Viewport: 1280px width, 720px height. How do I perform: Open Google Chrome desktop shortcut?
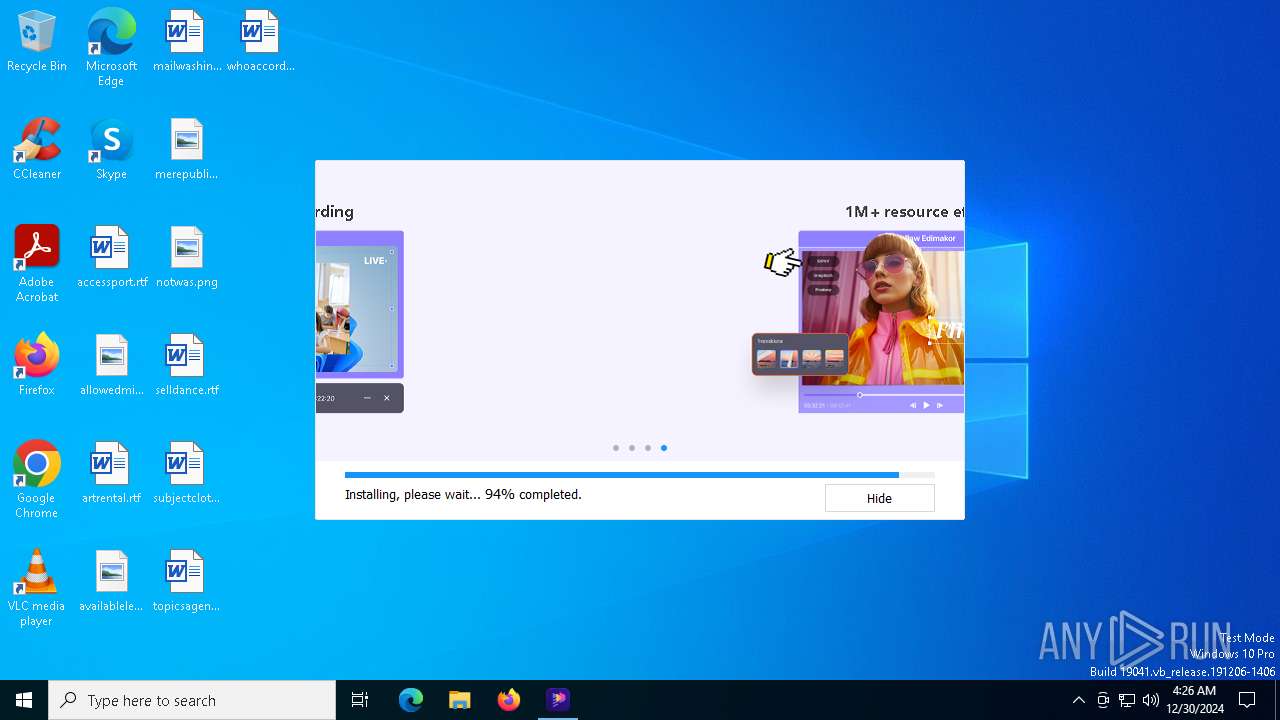click(37, 480)
